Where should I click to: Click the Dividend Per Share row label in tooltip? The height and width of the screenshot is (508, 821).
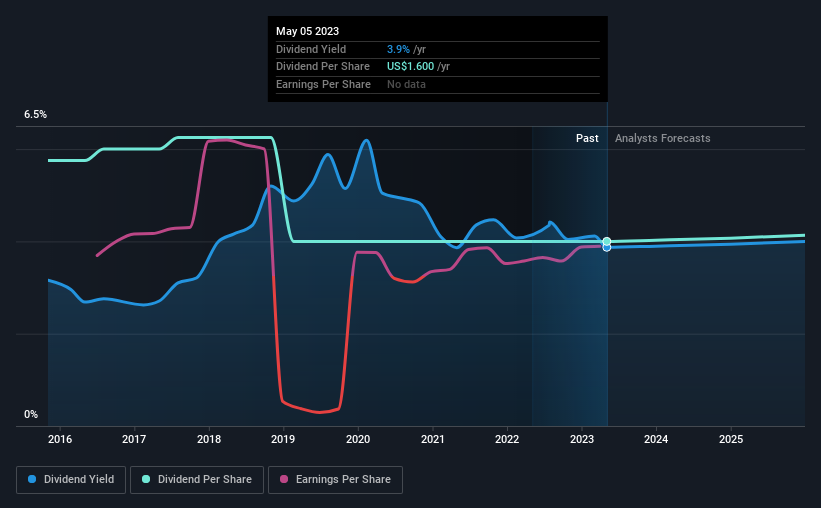tap(323, 67)
